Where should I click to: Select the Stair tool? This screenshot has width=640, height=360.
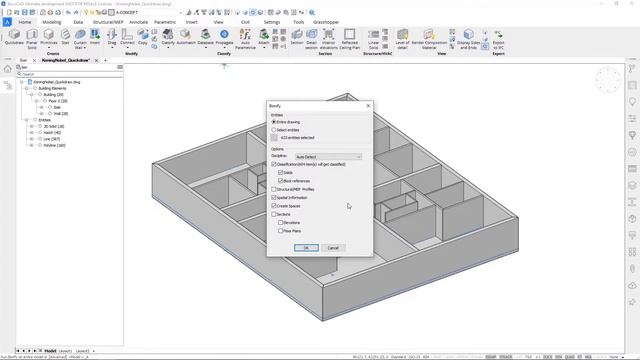(65, 37)
